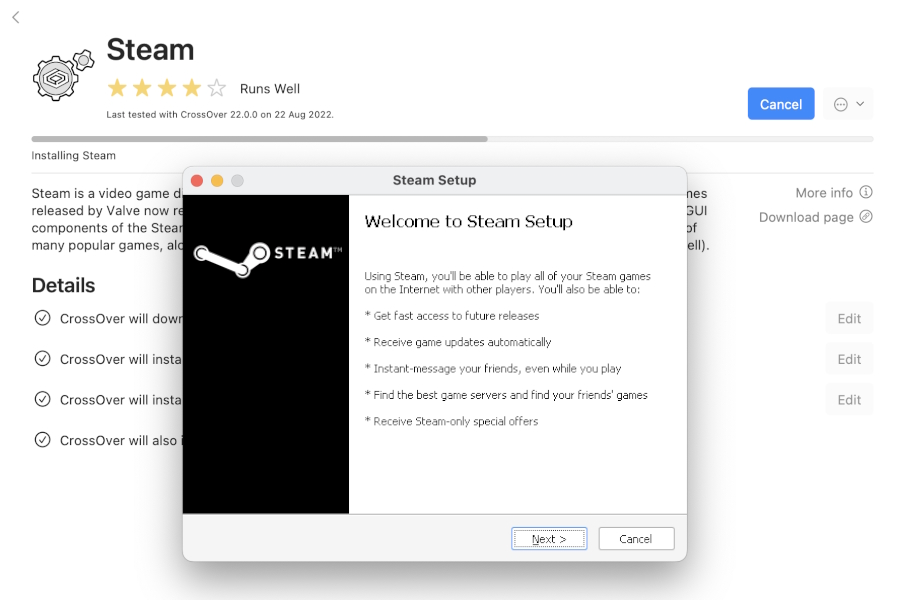Open the Download page link
This screenshot has width=900, height=600.
[x=806, y=217]
